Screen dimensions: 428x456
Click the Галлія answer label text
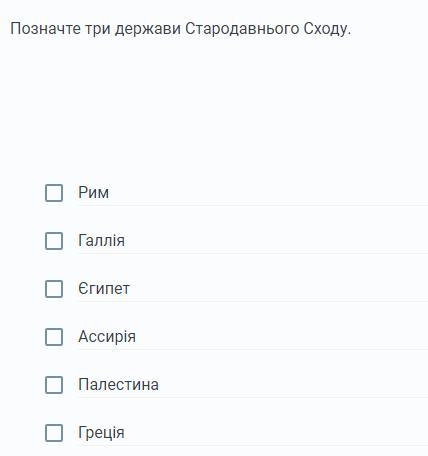coord(102,241)
